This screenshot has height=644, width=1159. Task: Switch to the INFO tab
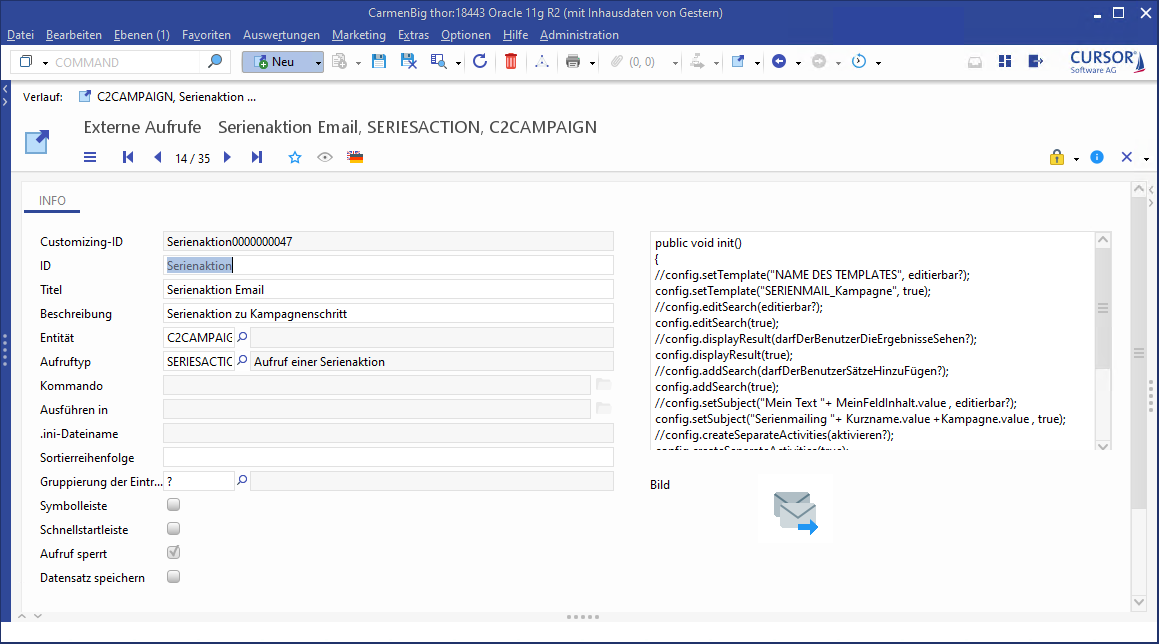52,201
